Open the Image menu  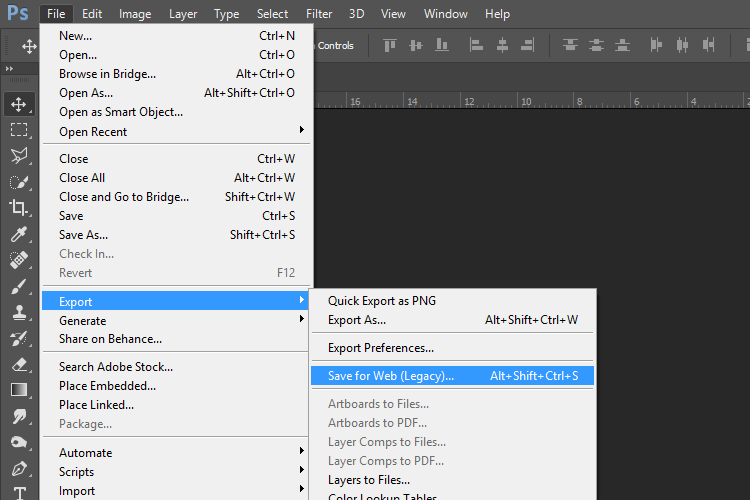tap(135, 14)
